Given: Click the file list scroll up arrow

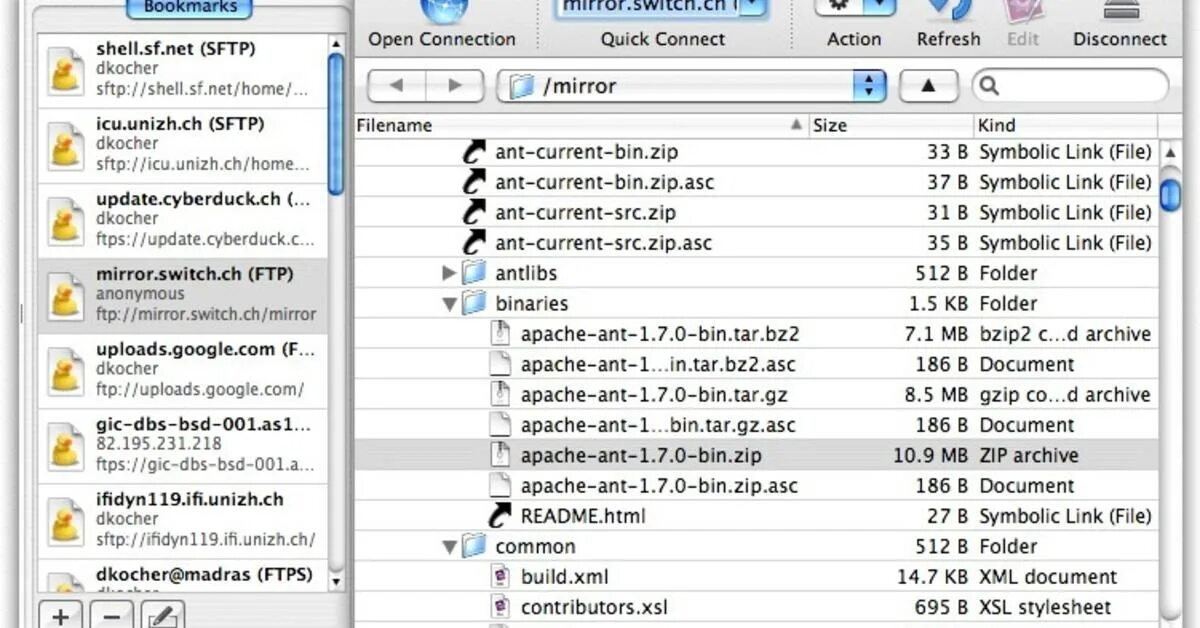Looking at the screenshot, I should coord(1169,153).
